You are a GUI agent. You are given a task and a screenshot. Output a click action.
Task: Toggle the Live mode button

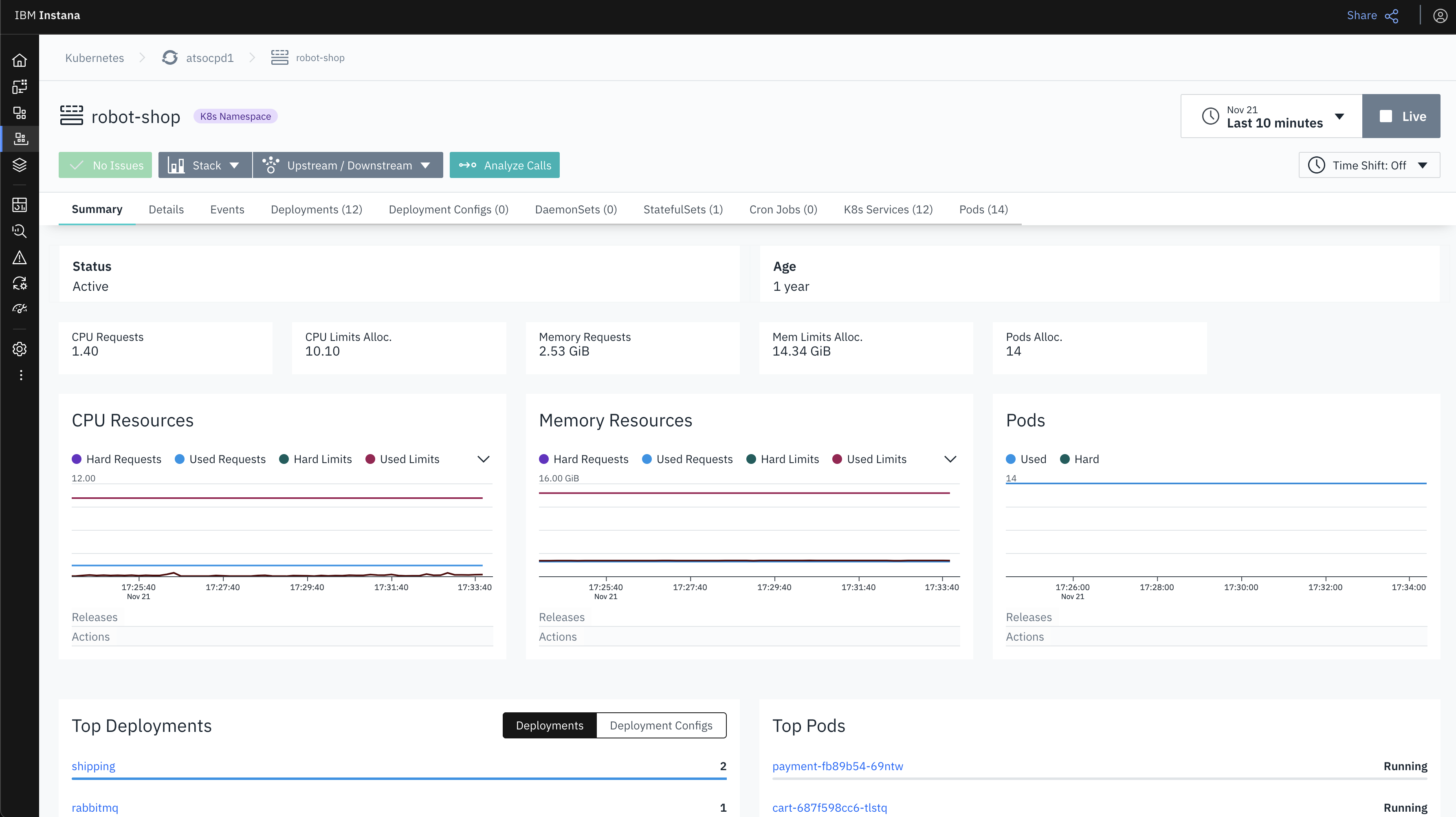[x=1401, y=116]
